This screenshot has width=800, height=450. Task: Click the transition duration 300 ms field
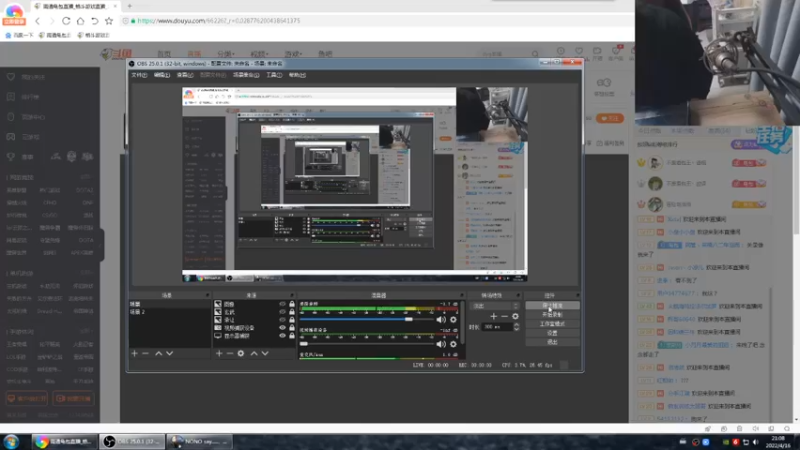pyautogui.click(x=497, y=327)
